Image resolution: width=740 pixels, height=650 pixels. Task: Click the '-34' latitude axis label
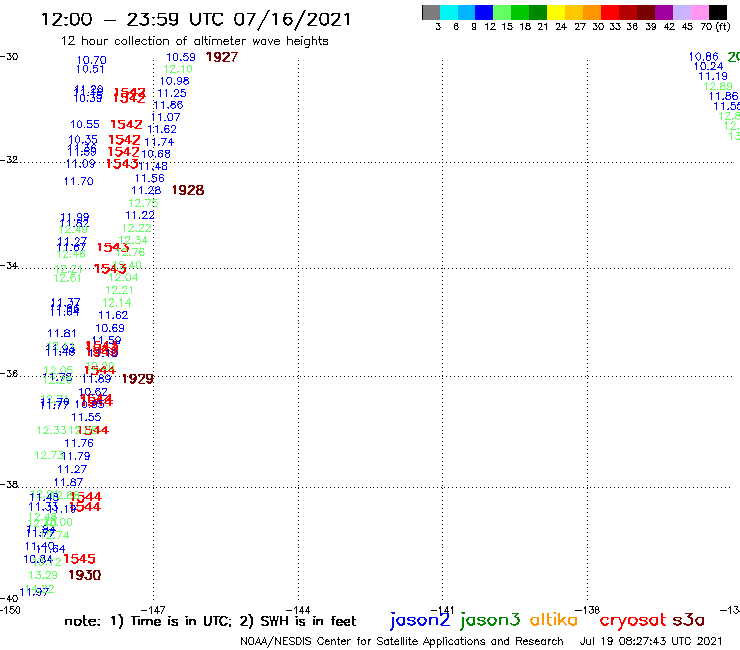[x=9, y=265]
